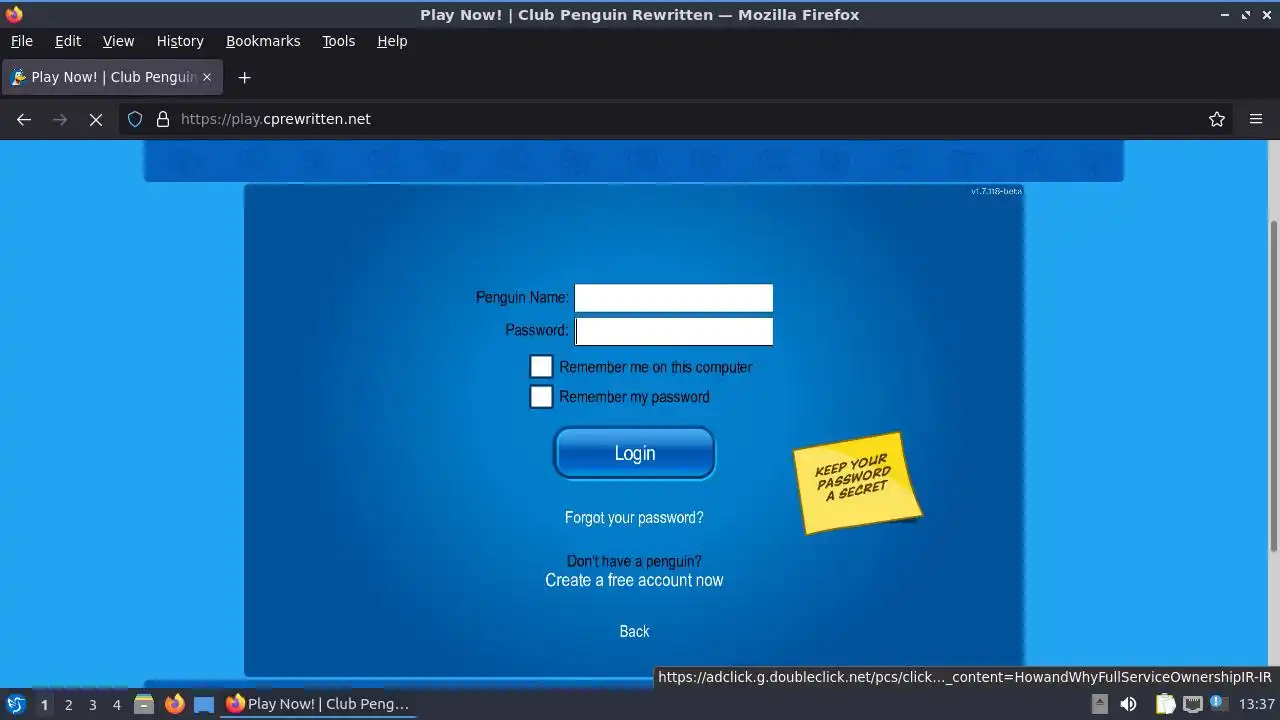This screenshot has width=1280, height=720.
Task: Check 'Remember me on this computer' box
Action: 541,367
